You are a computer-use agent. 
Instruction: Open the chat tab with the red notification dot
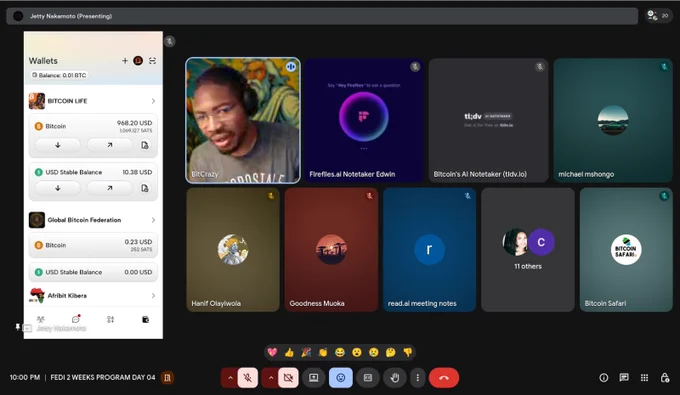pos(76,320)
